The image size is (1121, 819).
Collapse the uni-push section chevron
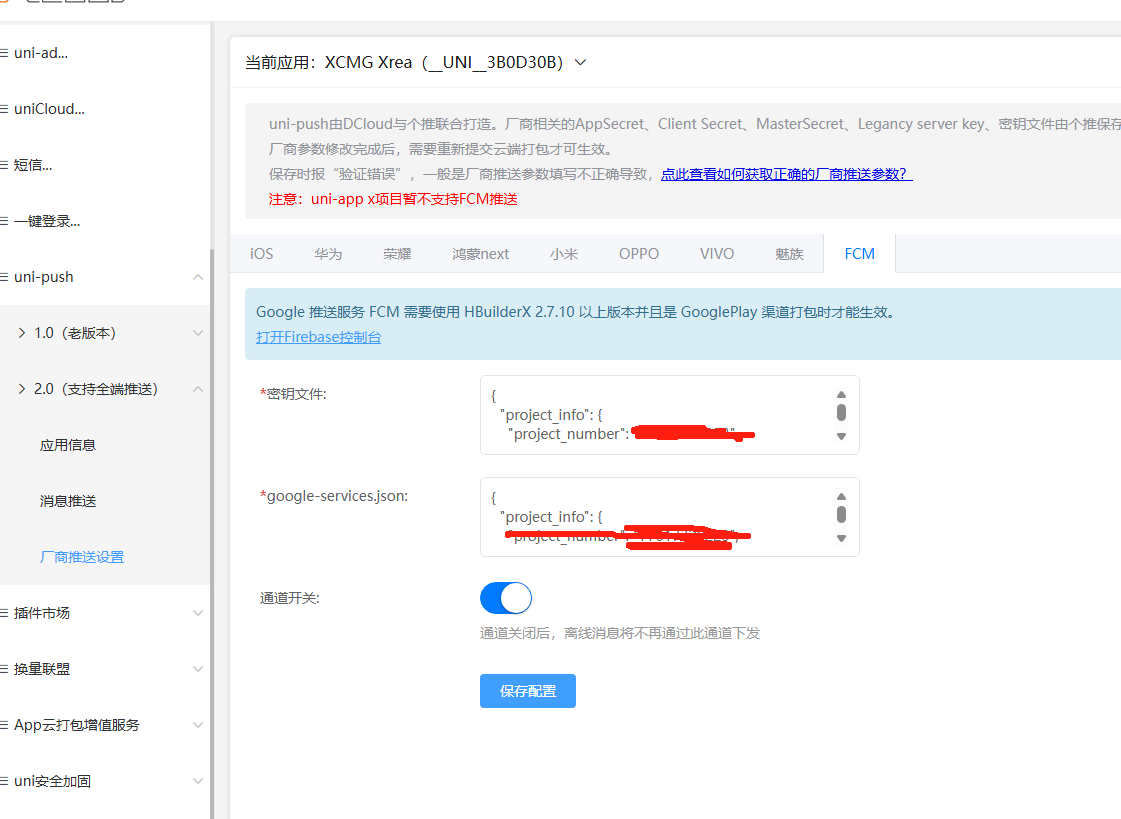click(198, 277)
